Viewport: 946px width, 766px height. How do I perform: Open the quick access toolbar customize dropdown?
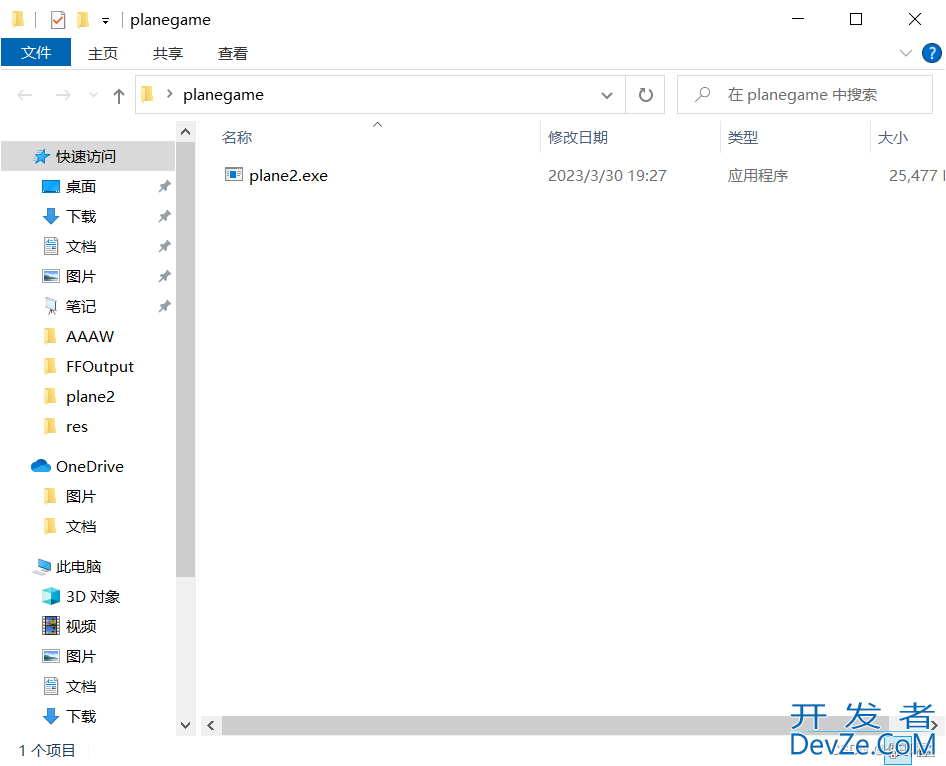click(x=106, y=21)
